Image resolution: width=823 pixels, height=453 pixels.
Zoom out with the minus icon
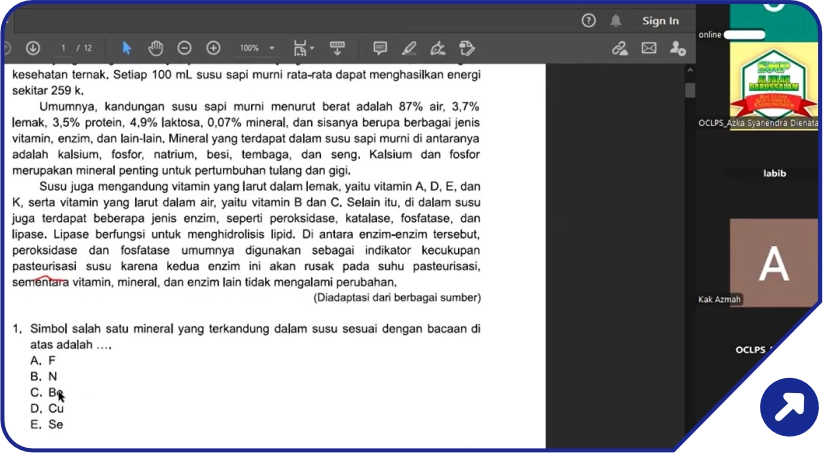[184, 48]
